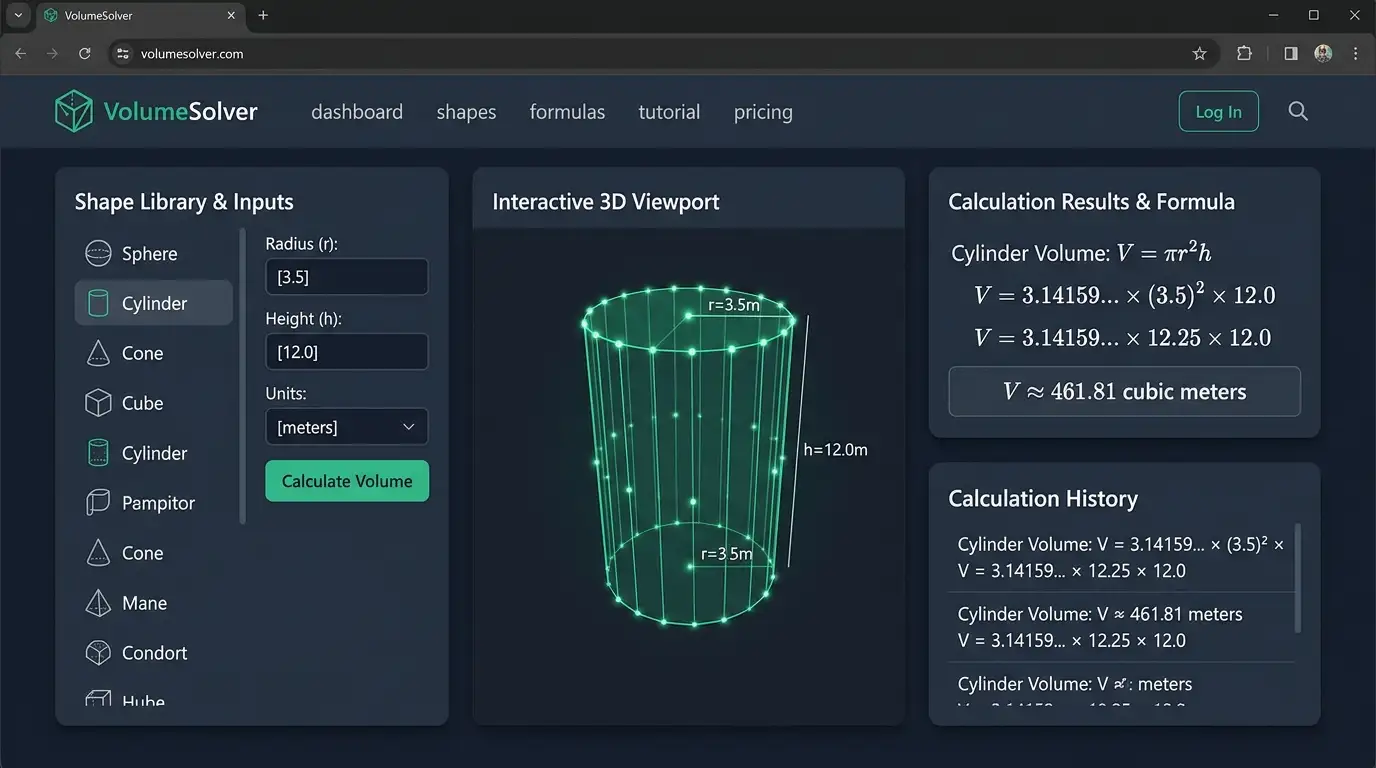1376x768 pixels.
Task: Click the formula line with 12.25 × 12.0 in Results
Action: (1122, 338)
